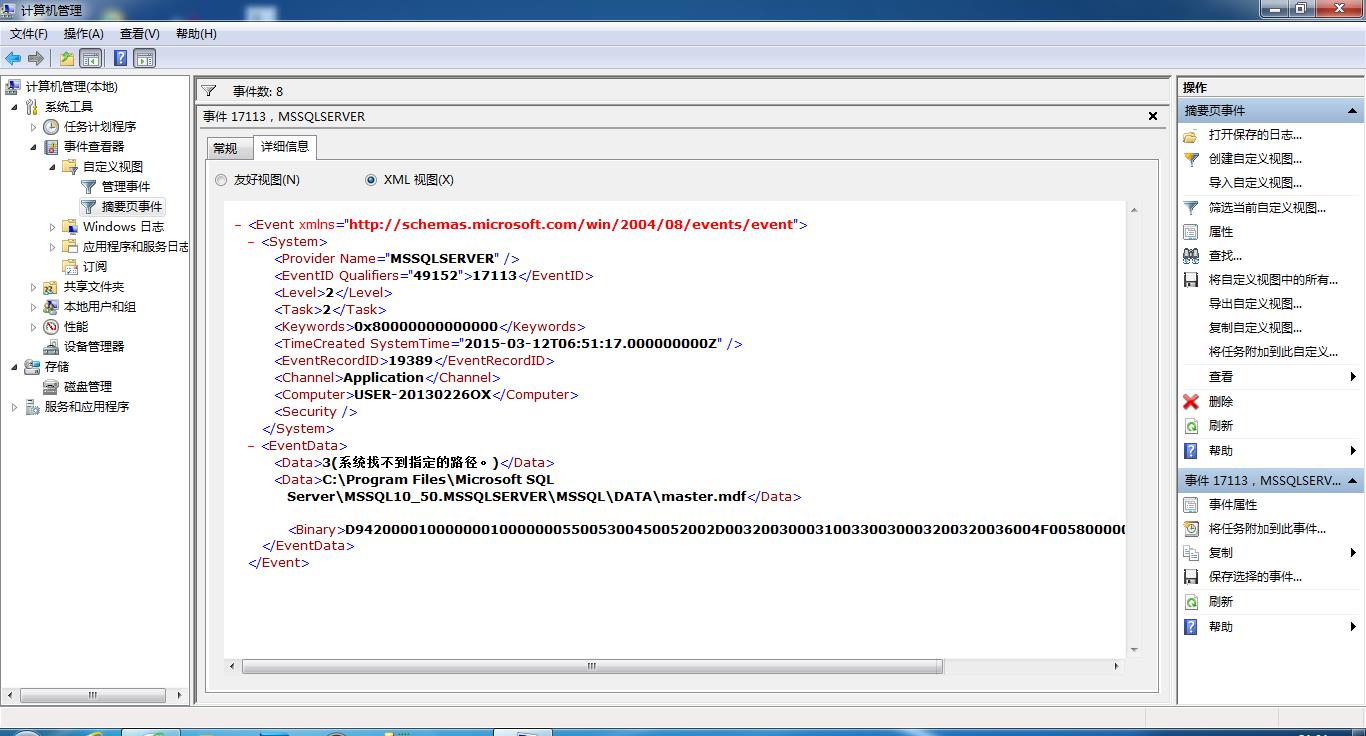Click the 属性 properties icon in actions
This screenshot has height=736, width=1366.
tap(1191, 232)
